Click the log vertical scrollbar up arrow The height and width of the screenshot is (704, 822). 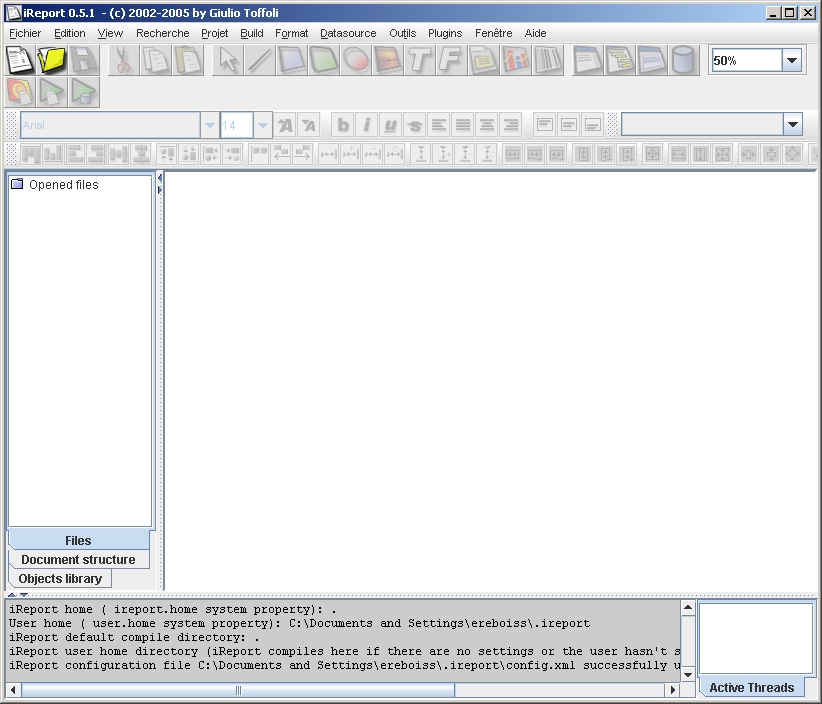(x=688, y=608)
